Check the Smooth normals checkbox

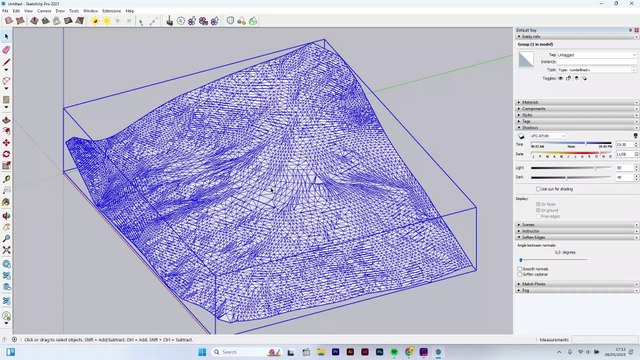(x=520, y=269)
